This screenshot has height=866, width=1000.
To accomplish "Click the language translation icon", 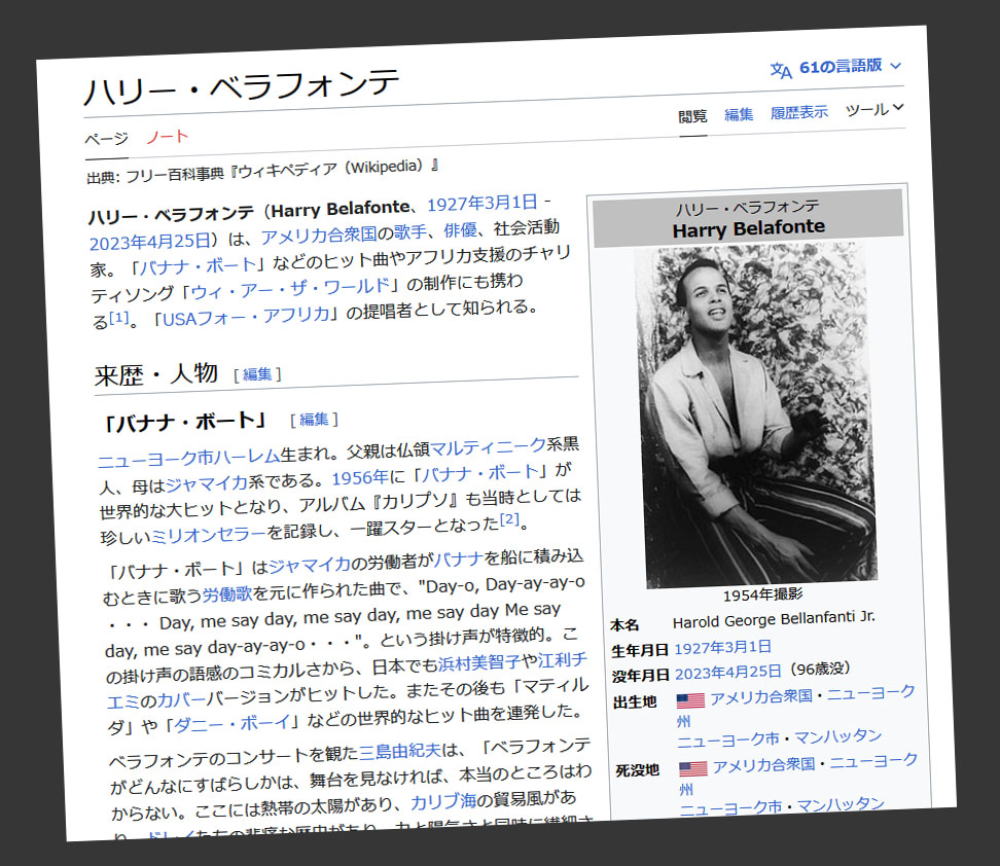I will pyautogui.click(x=781, y=70).
